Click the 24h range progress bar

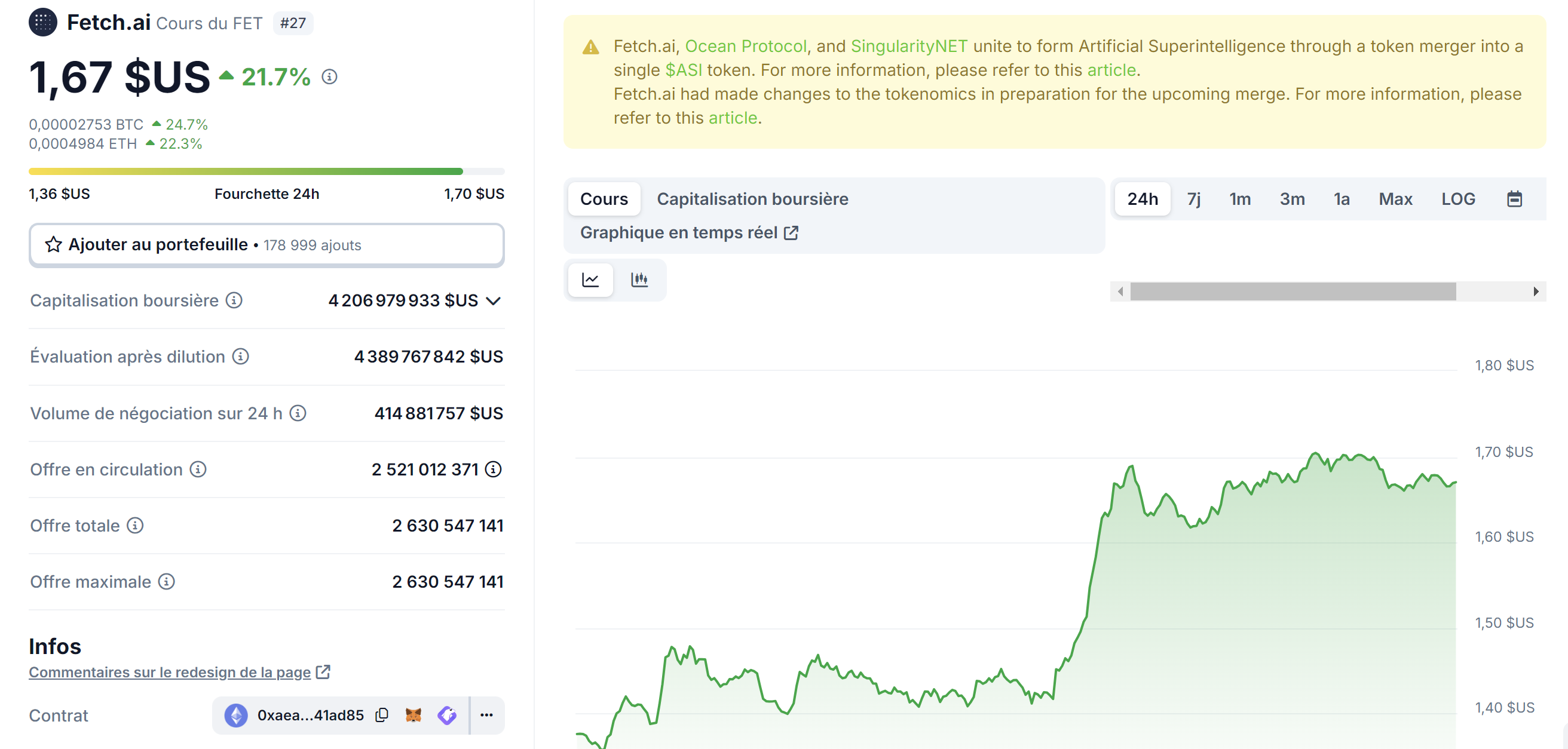[267, 171]
